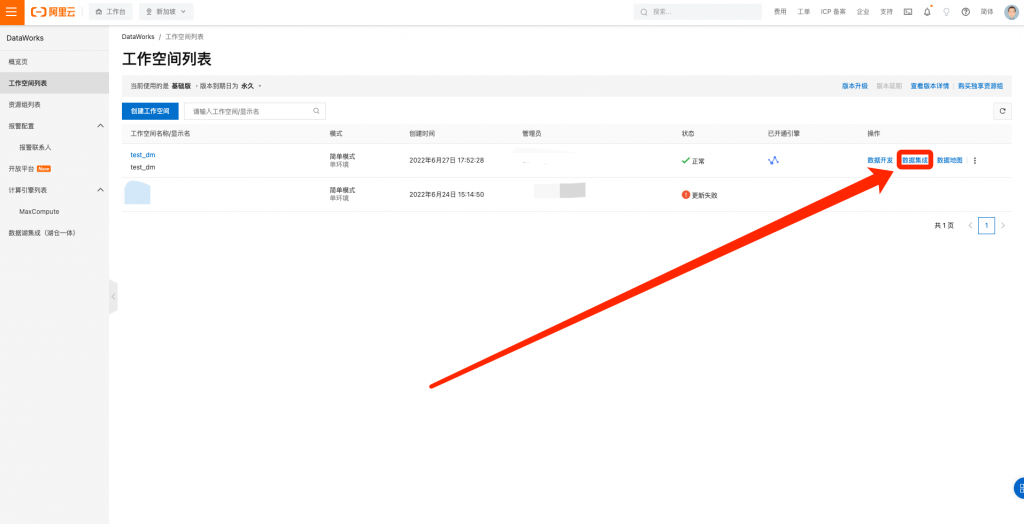Click the DataWorks breadcrumb link
1024x524 pixels.
pos(138,37)
